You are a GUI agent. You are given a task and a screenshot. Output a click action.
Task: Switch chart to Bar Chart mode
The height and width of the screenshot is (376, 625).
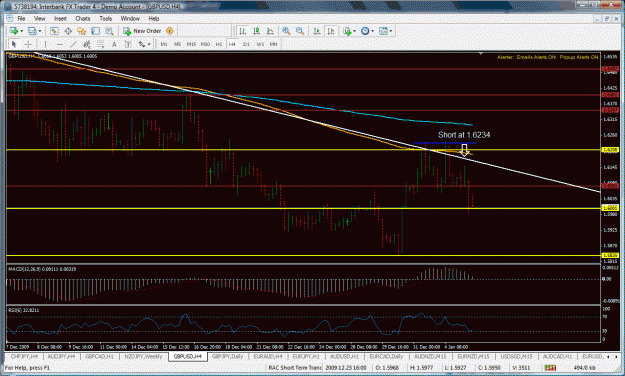(242, 31)
